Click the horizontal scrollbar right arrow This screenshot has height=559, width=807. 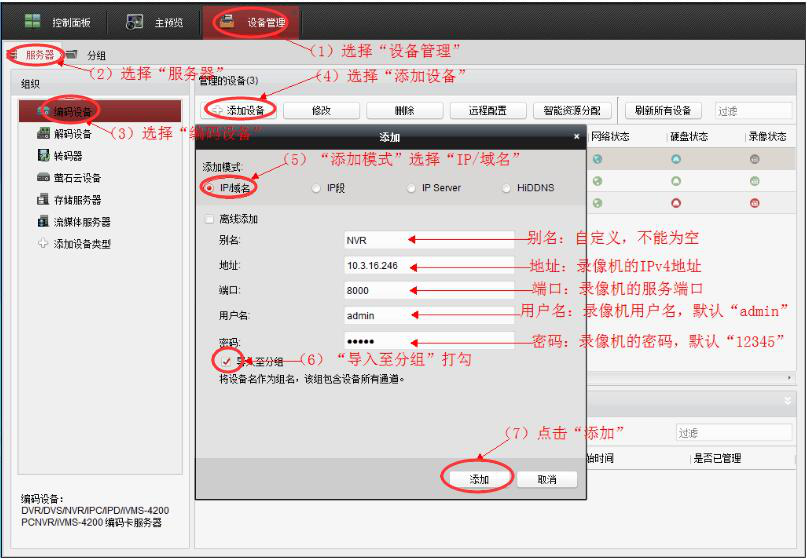(x=789, y=378)
